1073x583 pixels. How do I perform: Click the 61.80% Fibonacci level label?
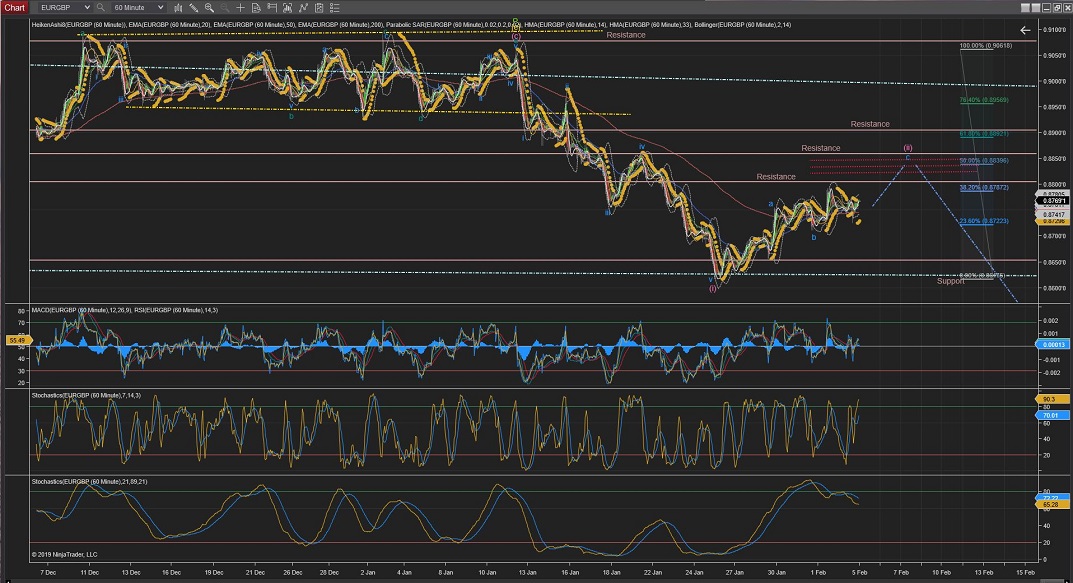[x=984, y=133]
